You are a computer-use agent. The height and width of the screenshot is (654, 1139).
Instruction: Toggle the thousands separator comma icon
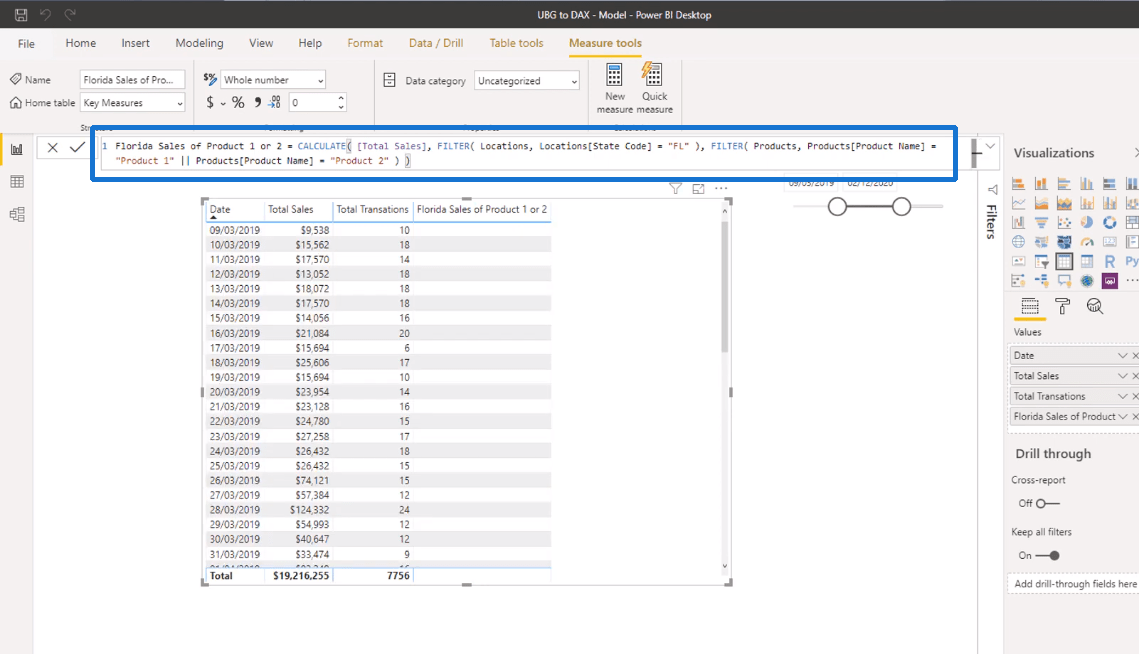coord(257,102)
